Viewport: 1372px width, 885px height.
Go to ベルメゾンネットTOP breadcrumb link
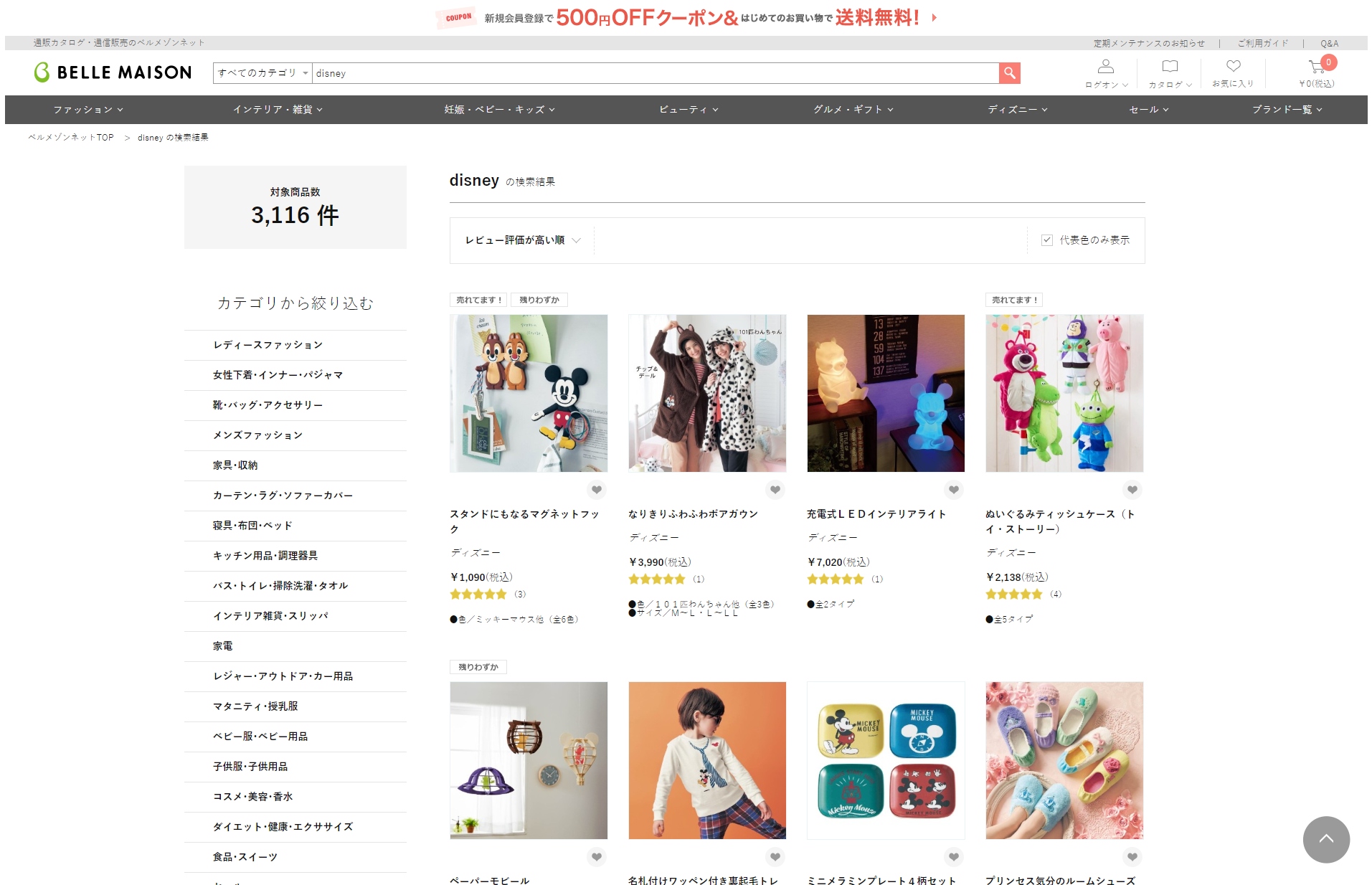pos(71,138)
